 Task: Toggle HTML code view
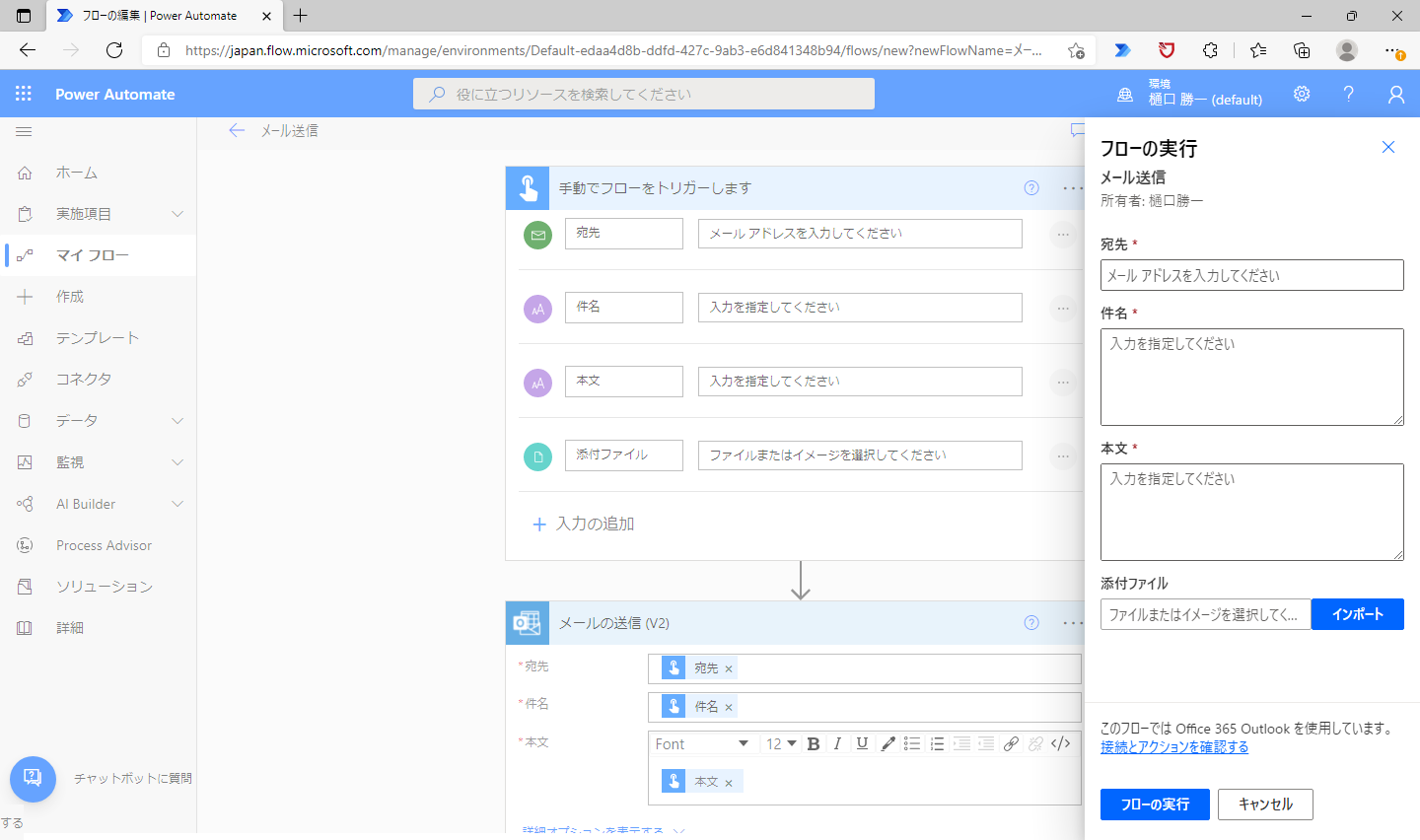coord(1060,744)
